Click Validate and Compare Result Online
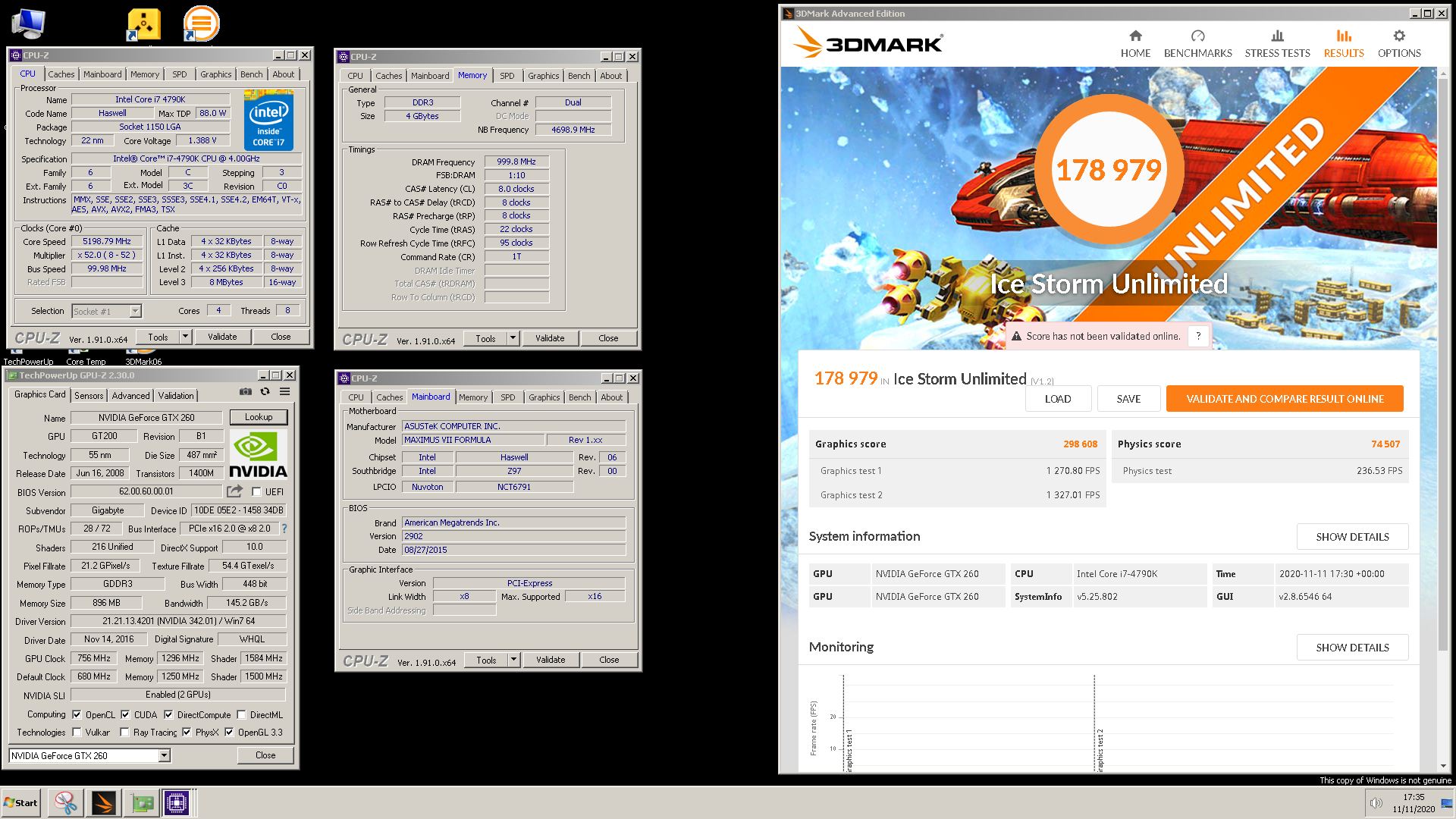This screenshot has width=1456, height=819. point(1285,399)
